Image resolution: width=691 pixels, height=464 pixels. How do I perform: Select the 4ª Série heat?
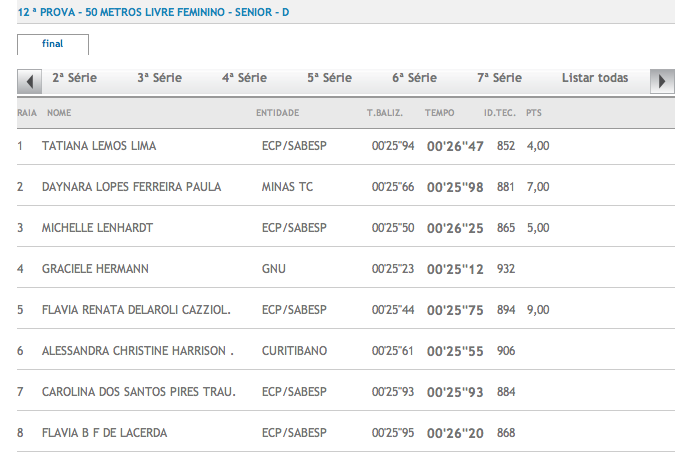(x=244, y=78)
